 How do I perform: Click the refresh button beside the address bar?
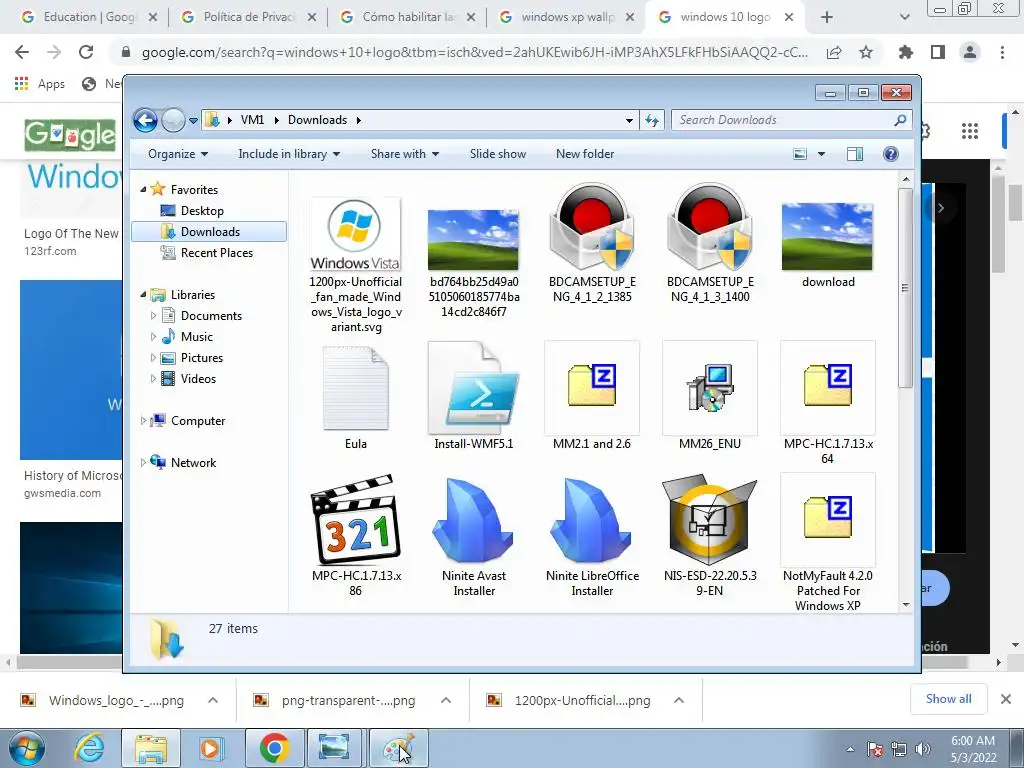click(x=652, y=120)
